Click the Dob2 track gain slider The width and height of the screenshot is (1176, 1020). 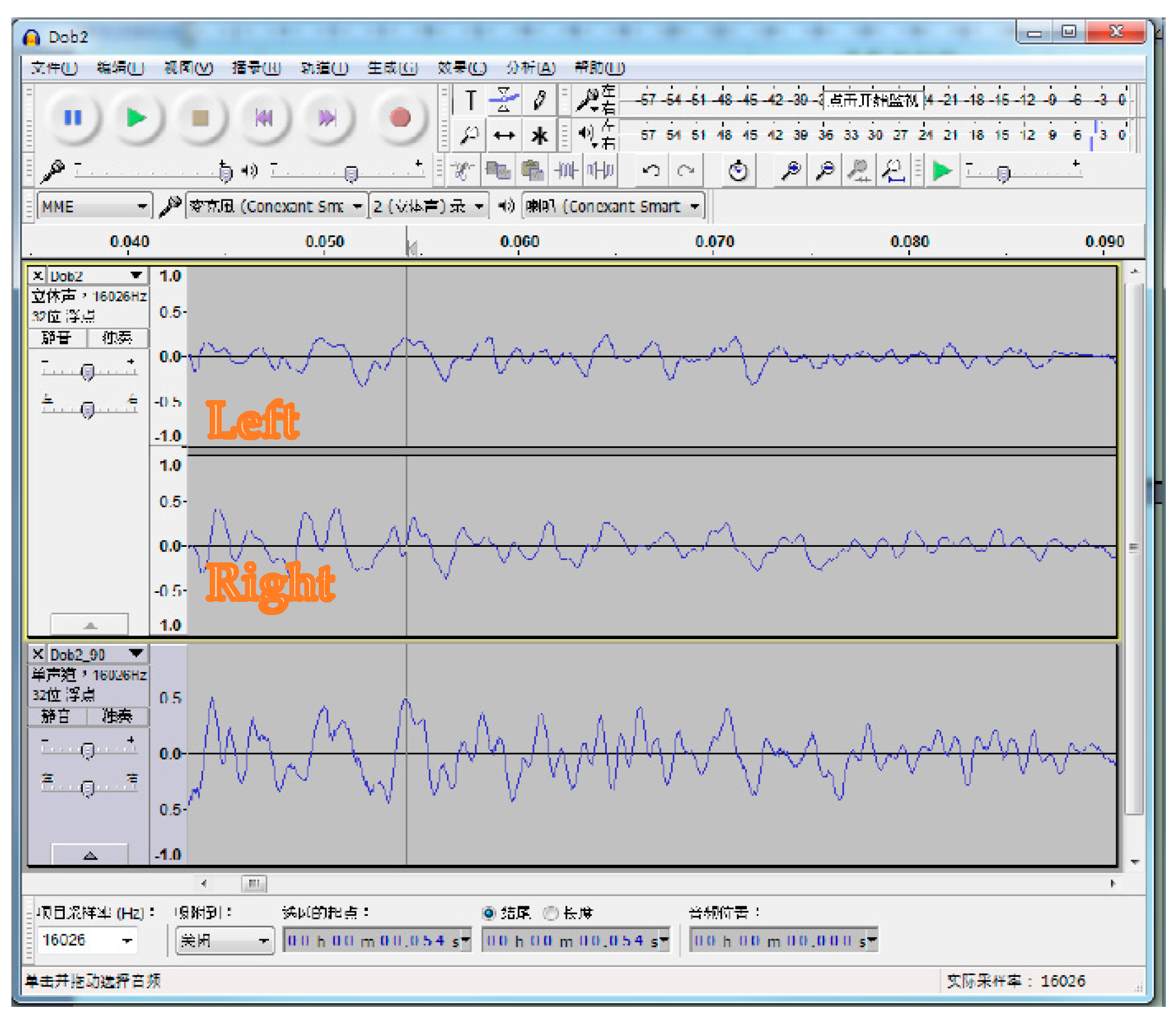click(88, 372)
